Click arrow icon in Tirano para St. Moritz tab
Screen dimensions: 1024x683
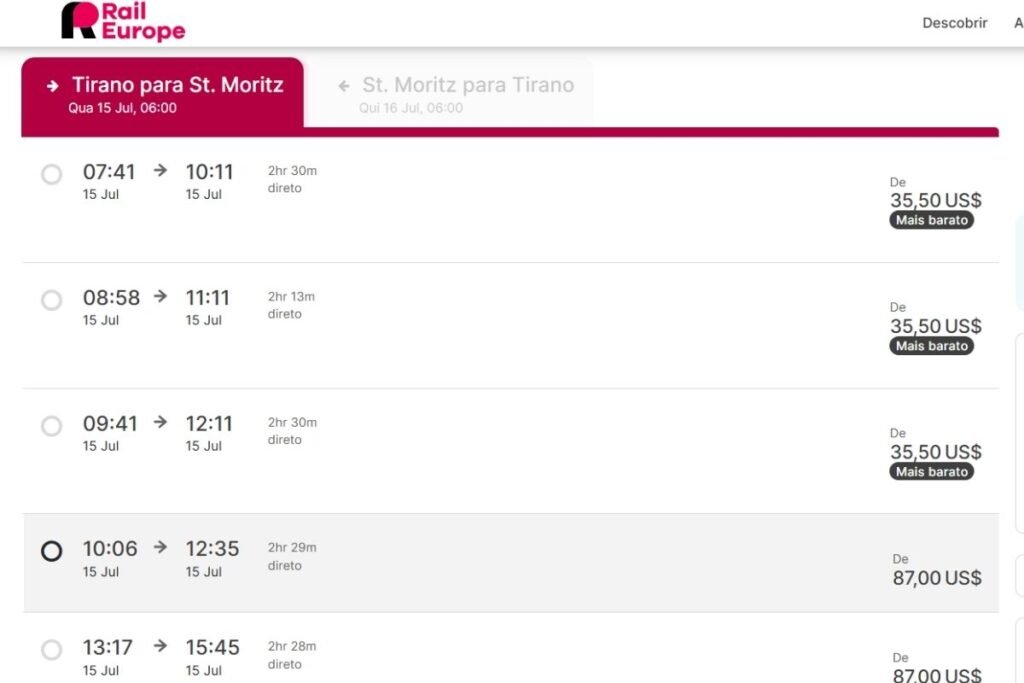pos(52,86)
